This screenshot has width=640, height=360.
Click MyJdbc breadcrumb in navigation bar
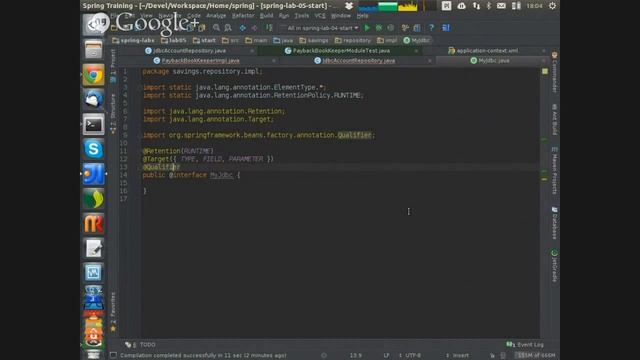(416, 40)
